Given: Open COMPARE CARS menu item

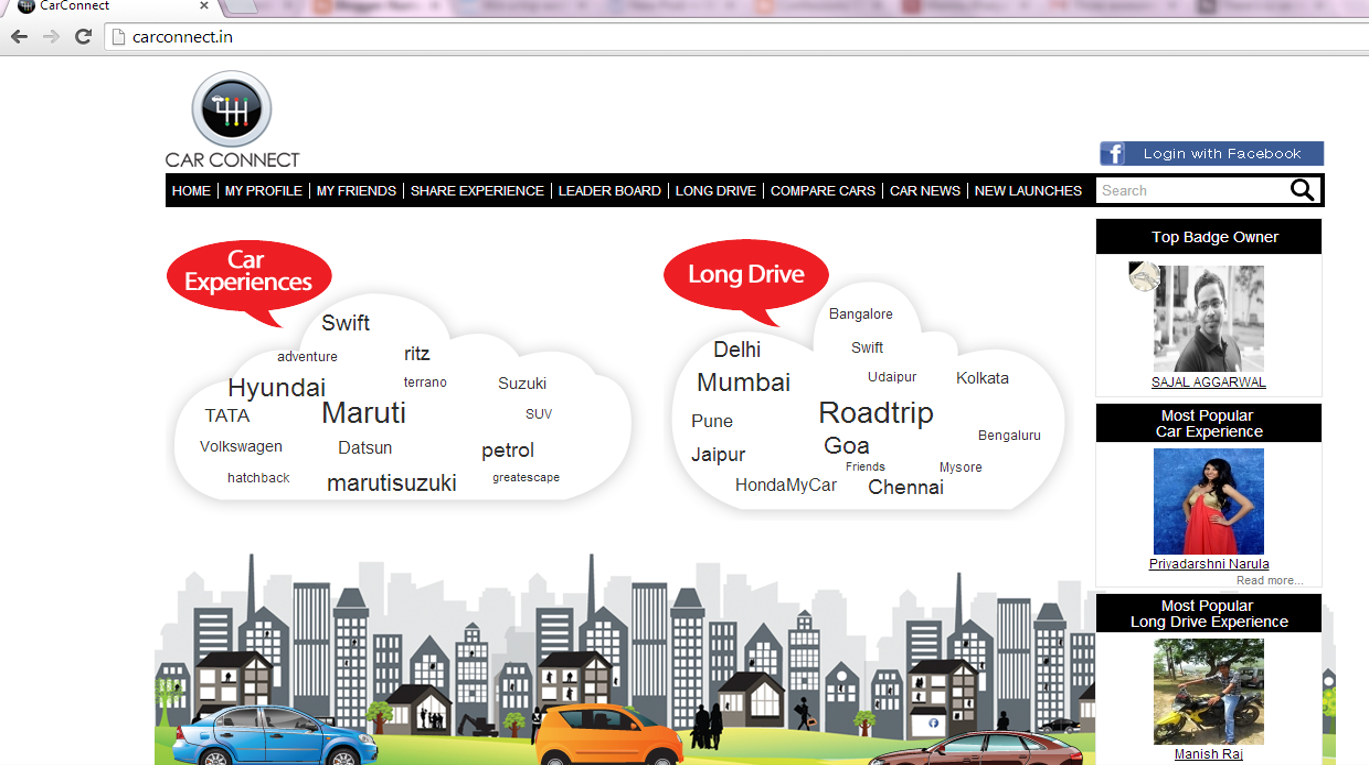Looking at the screenshot, I should pyautogui.click(x=822, y=191).
